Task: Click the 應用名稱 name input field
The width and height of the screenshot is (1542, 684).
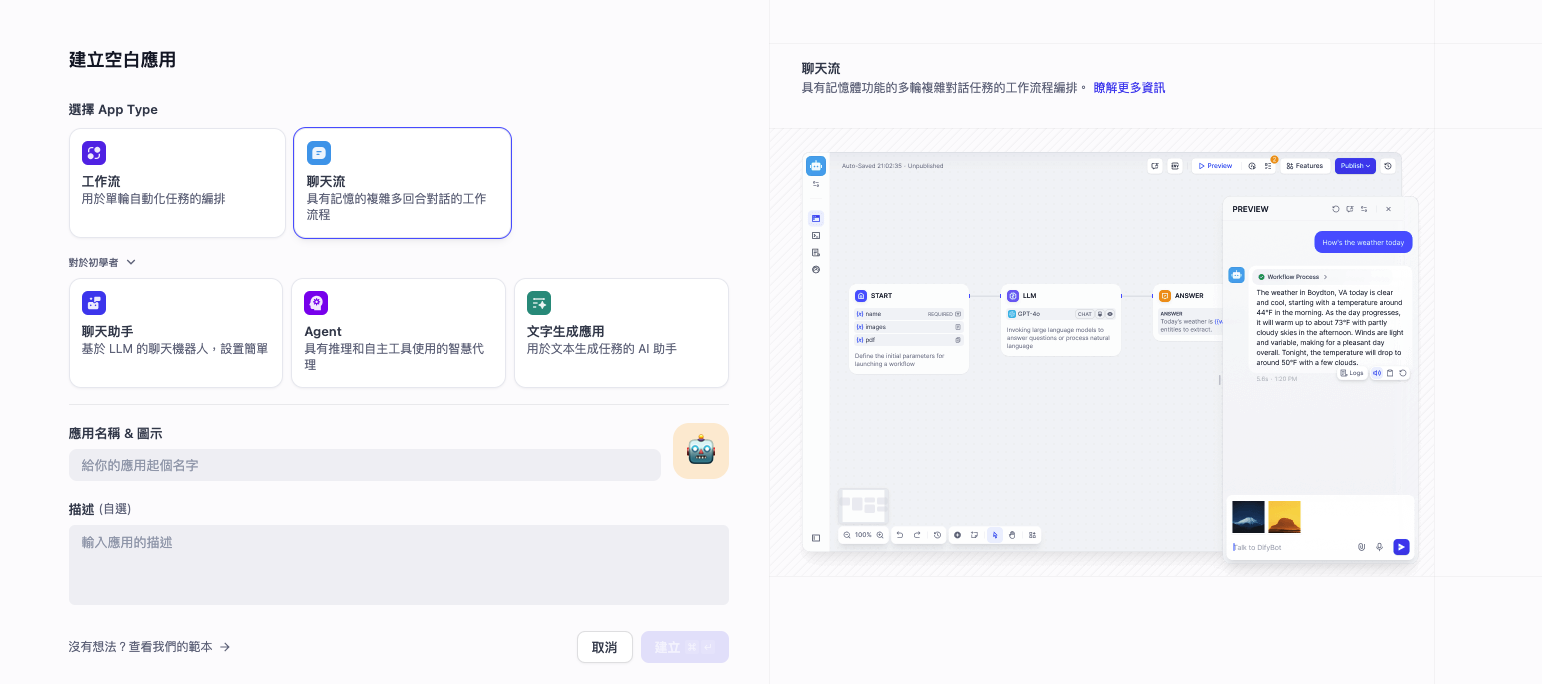Action: [x=364, y=465]
